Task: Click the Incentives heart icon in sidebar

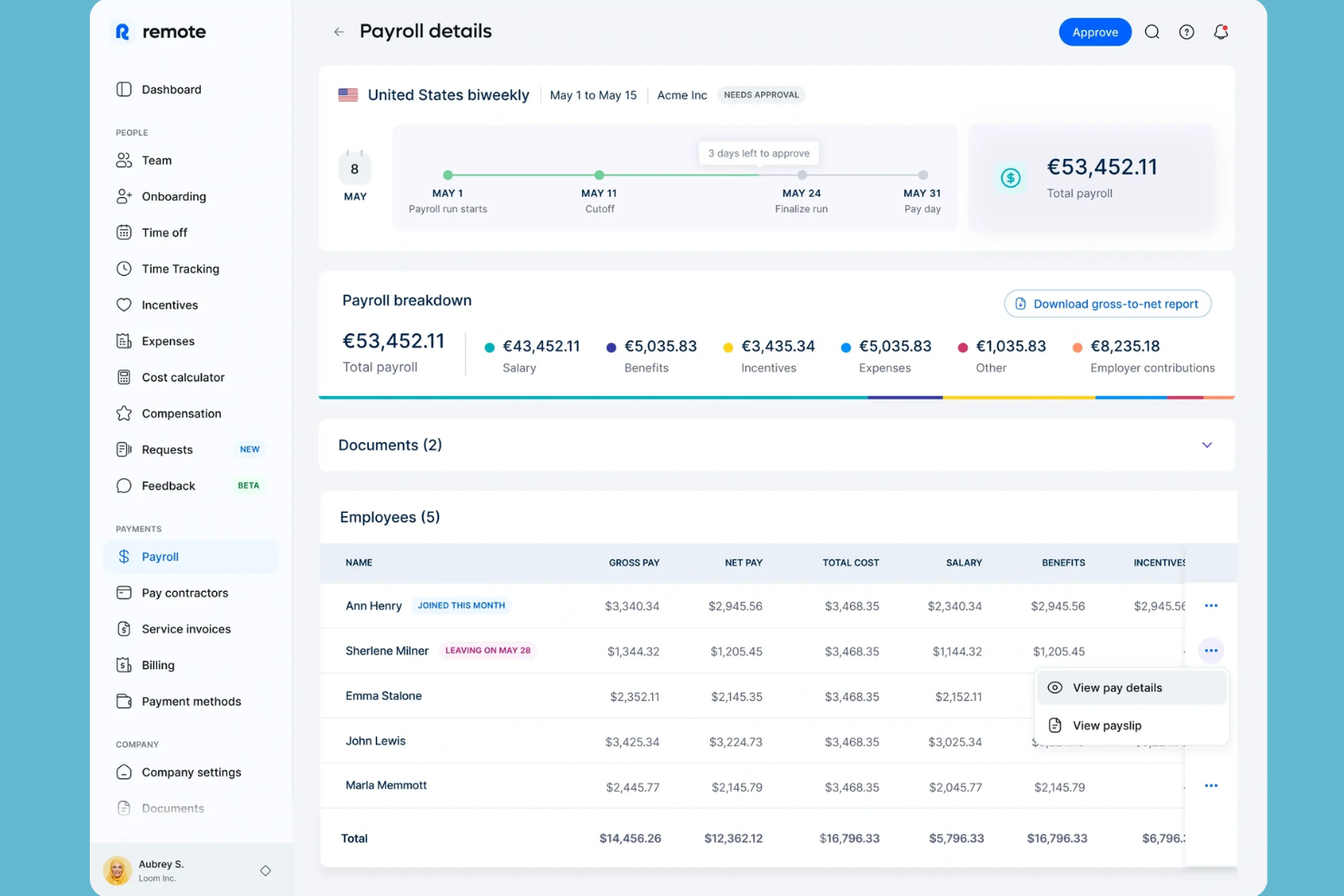Action: click(x=124, y=305)
